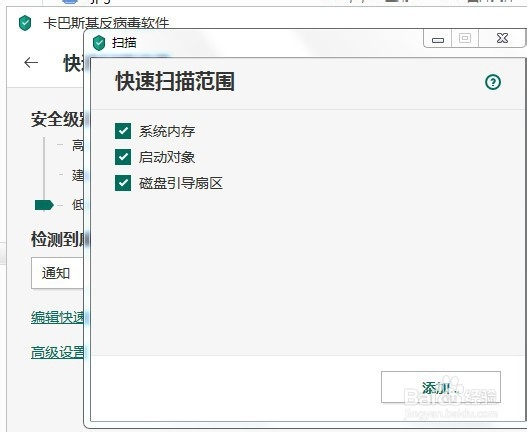Uncheck the 磁盘引导扇区 checkbox
527x432 pixels.
(123, 183)
